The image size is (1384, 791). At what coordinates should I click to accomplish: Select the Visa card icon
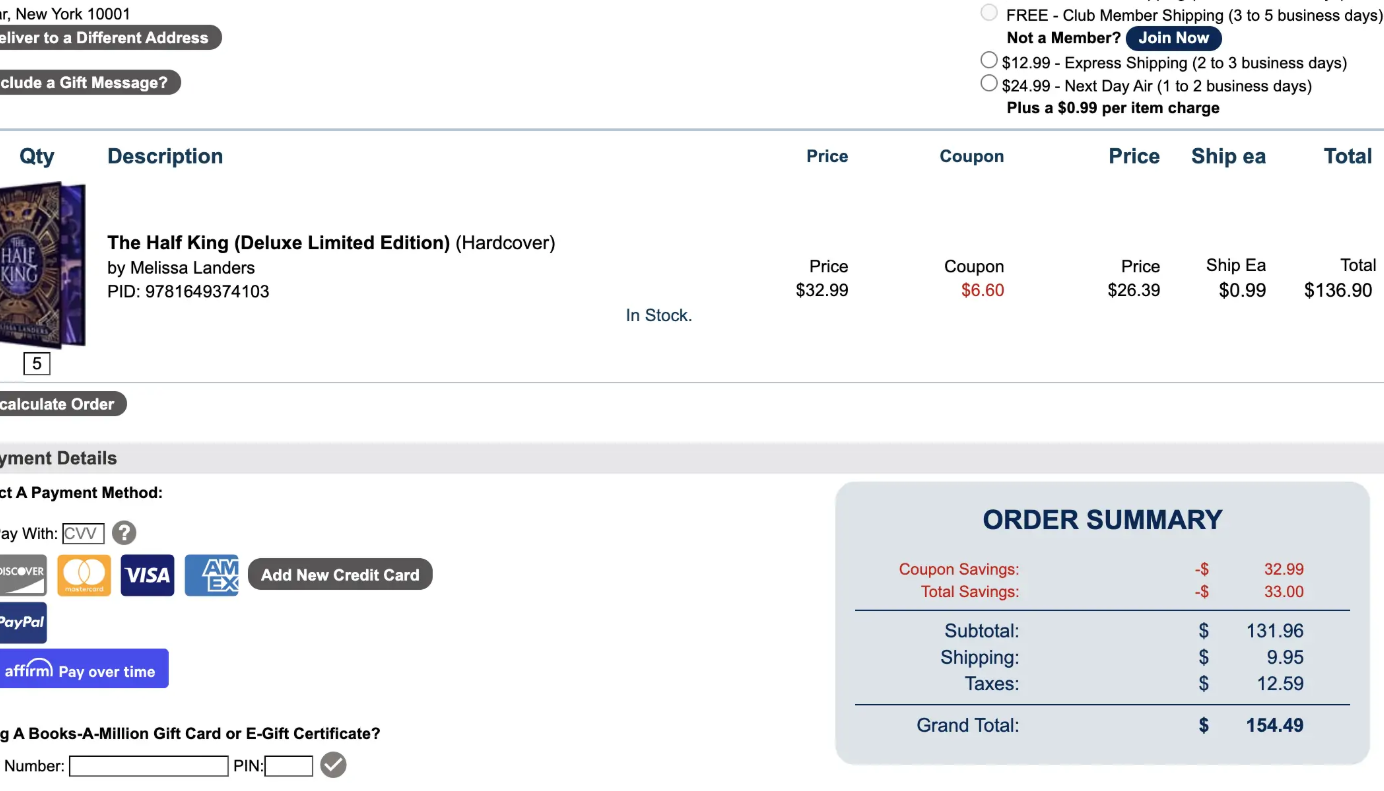(147, 575)
